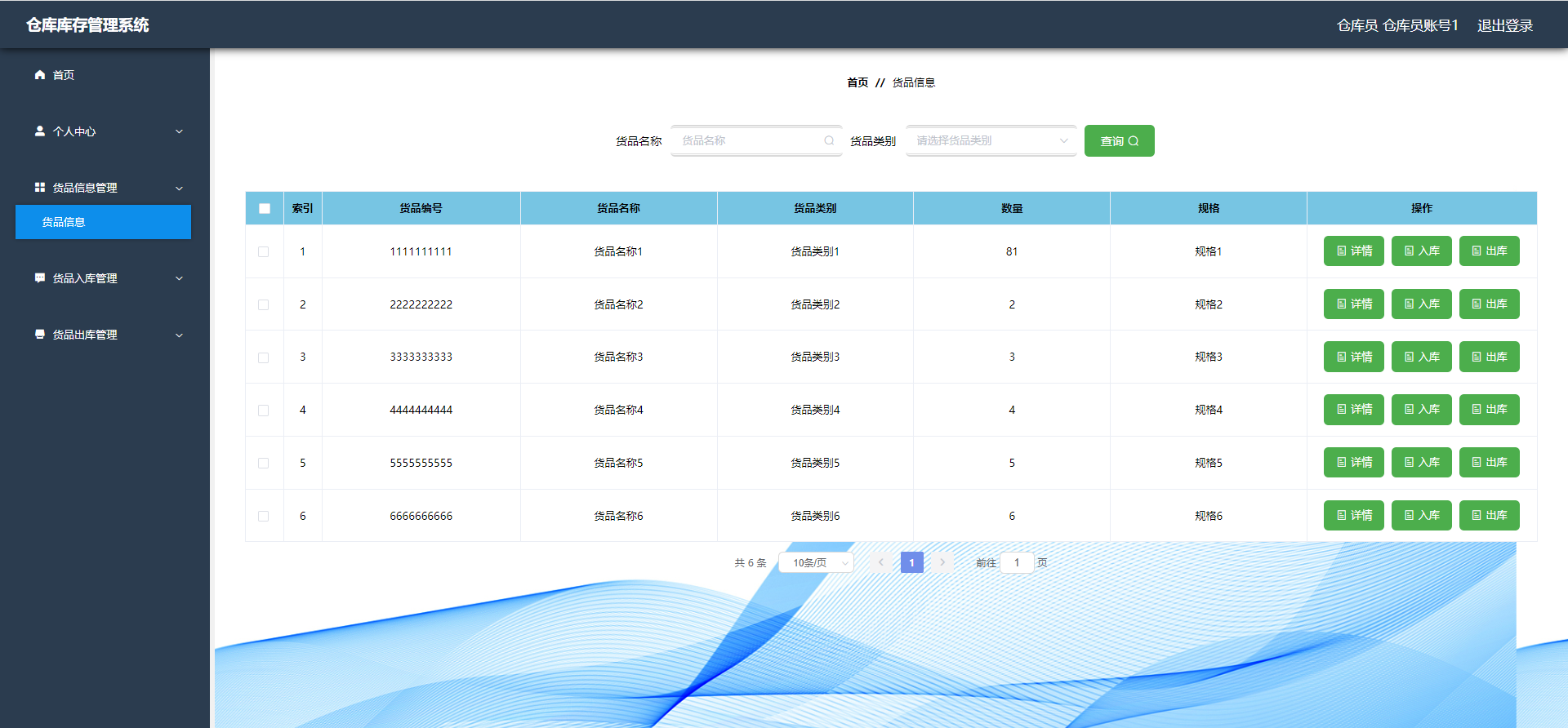Open 详情 for 货品名称3
This screenshot has height=728, width=1568.
[1354, 357]
